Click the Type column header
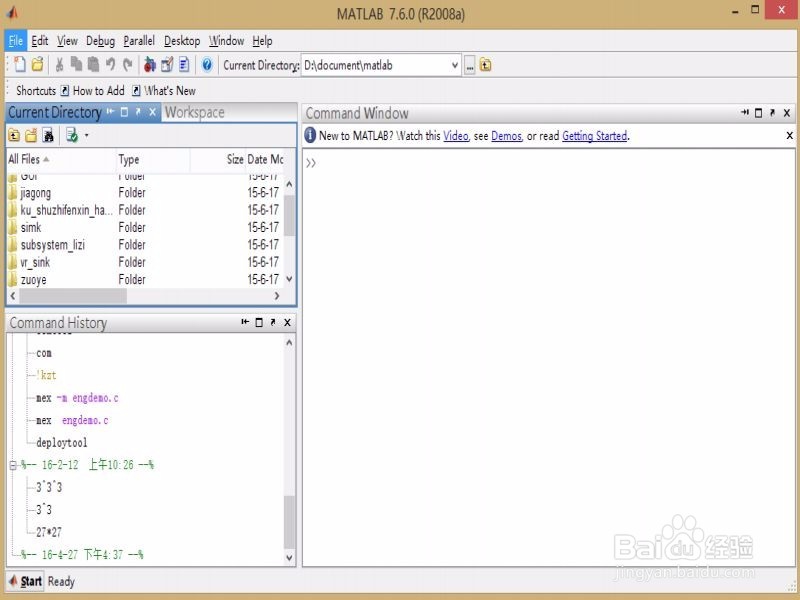 click(153, 160)
